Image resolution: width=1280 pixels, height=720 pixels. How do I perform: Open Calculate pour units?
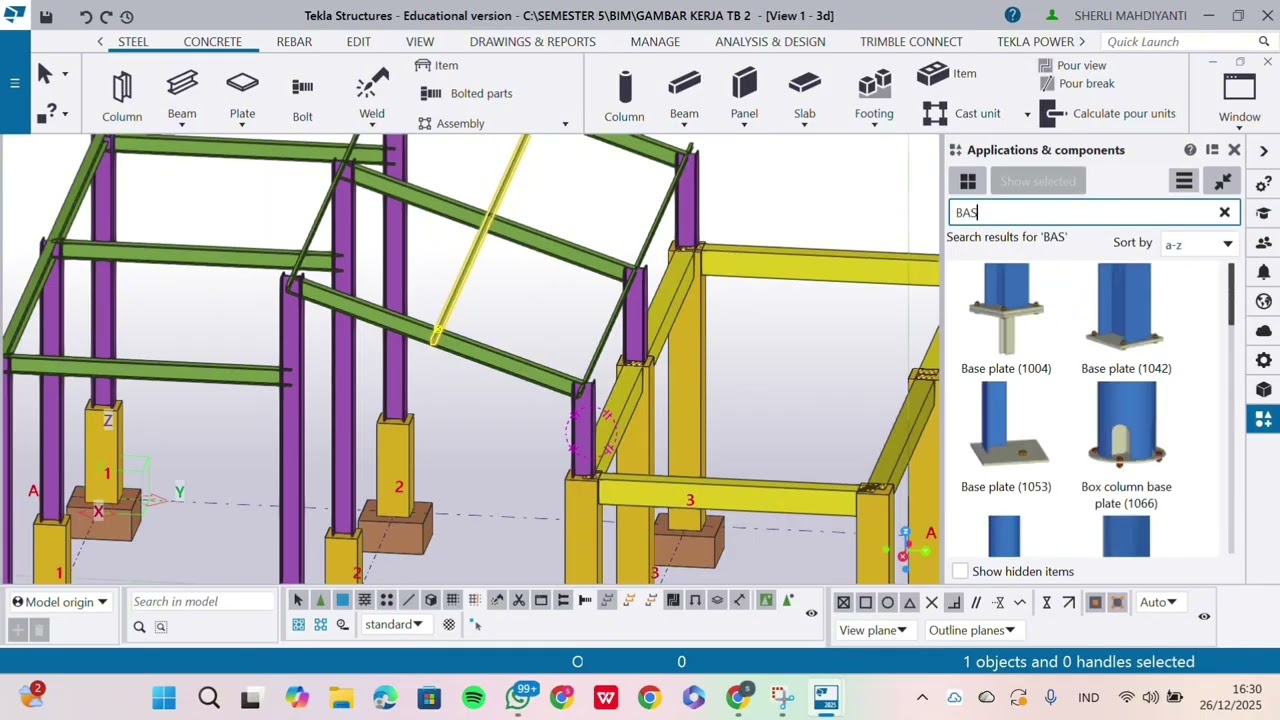(x=1109, y=113)
